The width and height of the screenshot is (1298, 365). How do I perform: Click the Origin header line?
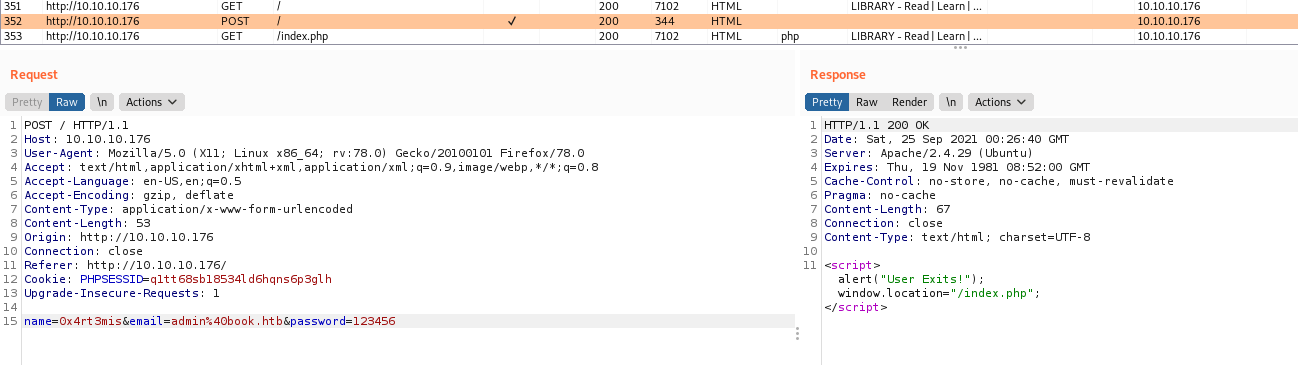pyautogui.click(x=119, y=237)
